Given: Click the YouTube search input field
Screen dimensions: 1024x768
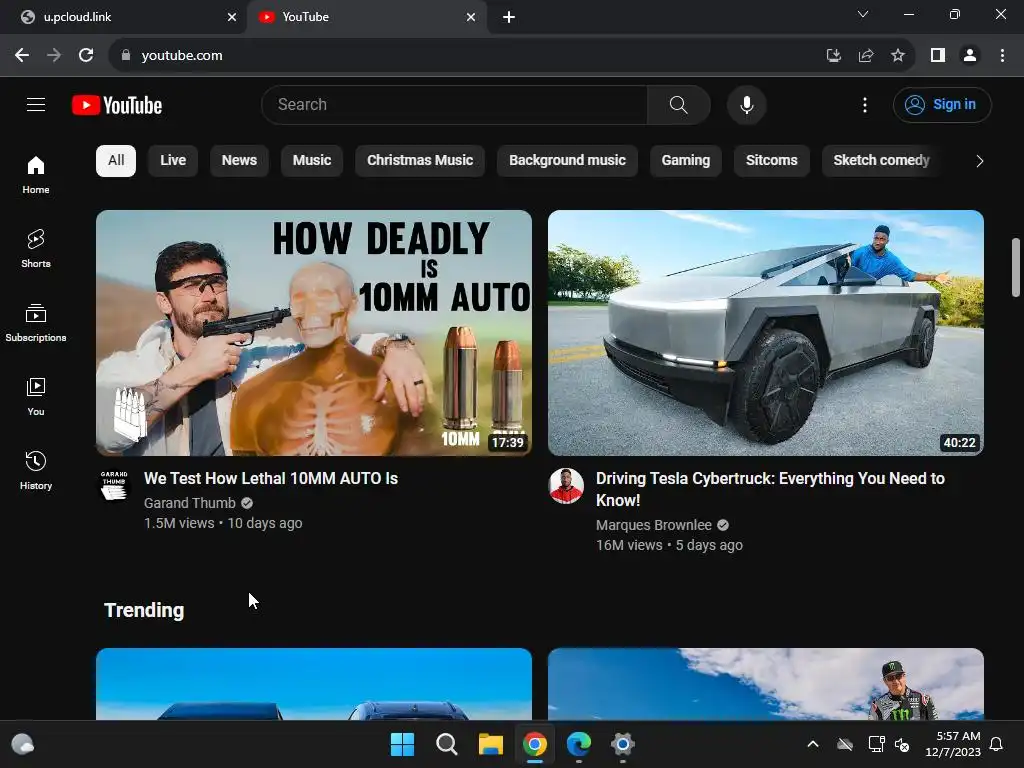Looking at the screenshot, I should click(x=454, y=104).
